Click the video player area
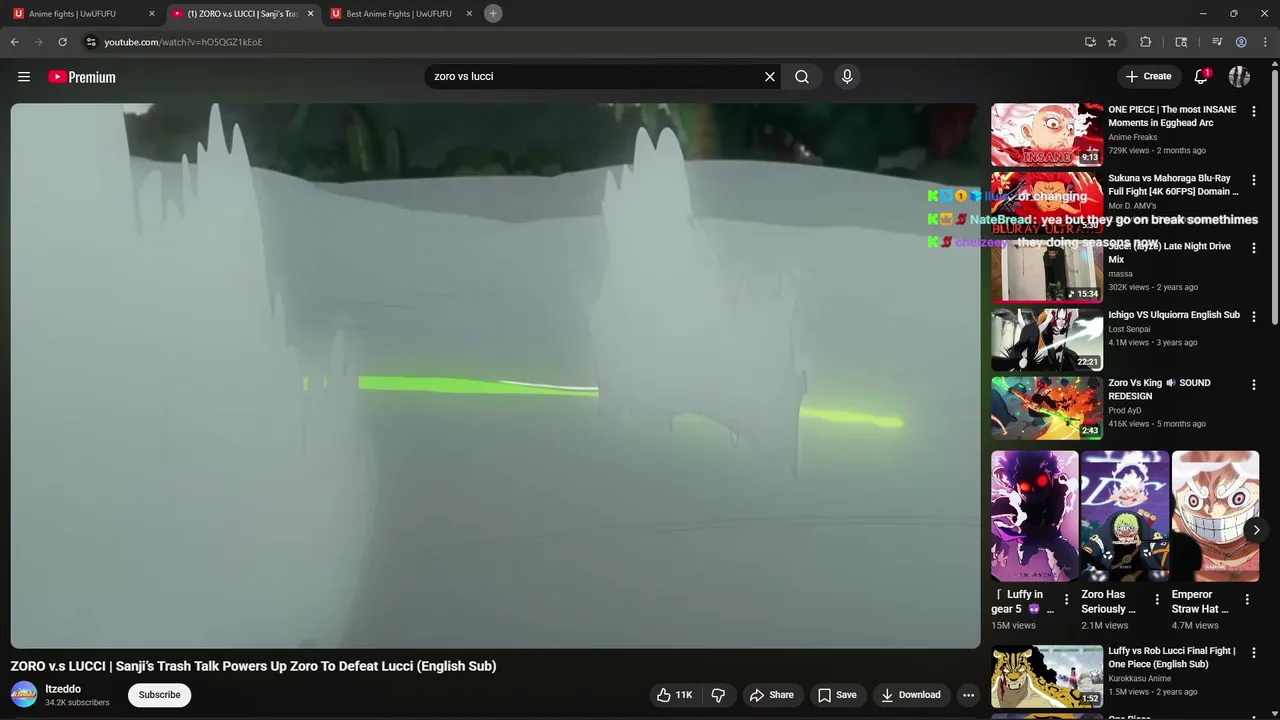This screenshot has width=1280, height=720. [495, 376]
